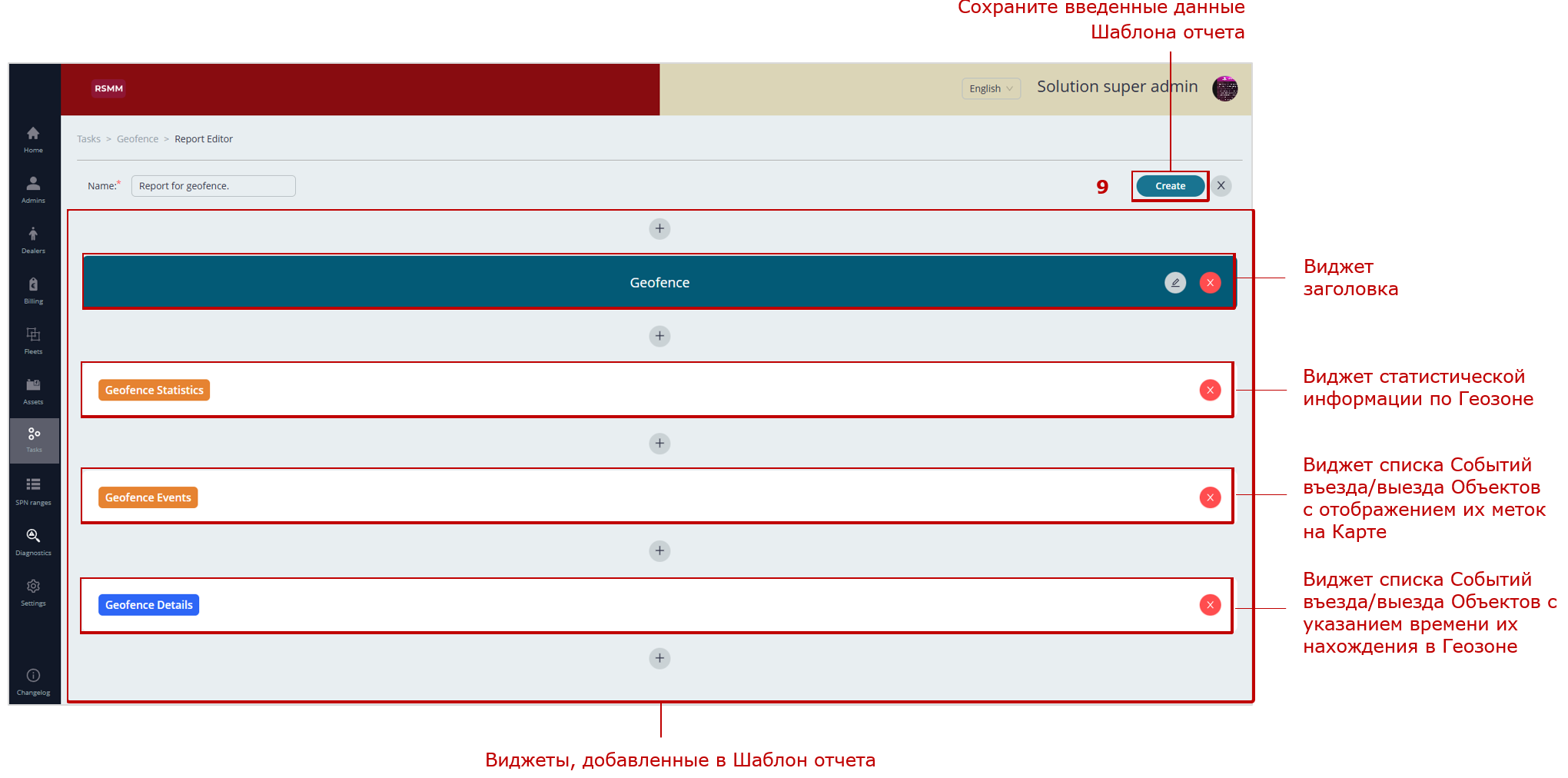Open Settings gear in sidebar

(x=33, y=591)
